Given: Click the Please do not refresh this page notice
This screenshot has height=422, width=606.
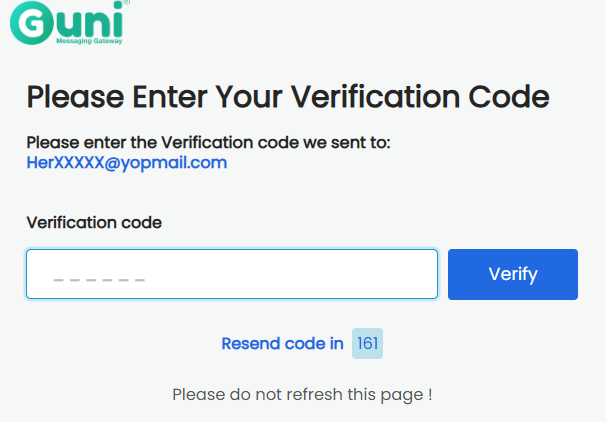Looking at the screenshot, I should [x=302, y=395].
